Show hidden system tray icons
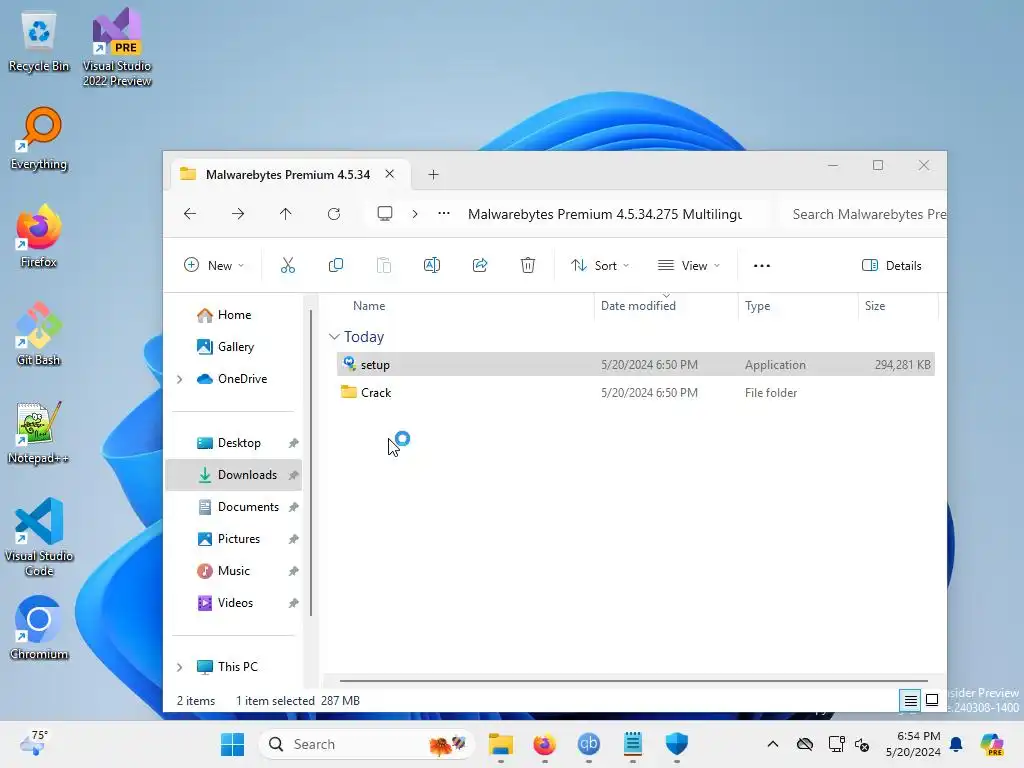 coord(773,744)
